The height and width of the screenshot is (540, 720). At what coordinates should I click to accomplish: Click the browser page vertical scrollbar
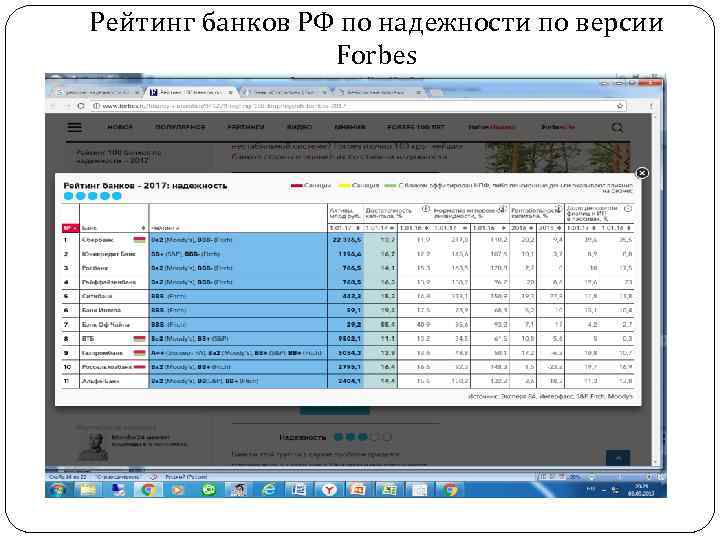(x=657, y=289)
